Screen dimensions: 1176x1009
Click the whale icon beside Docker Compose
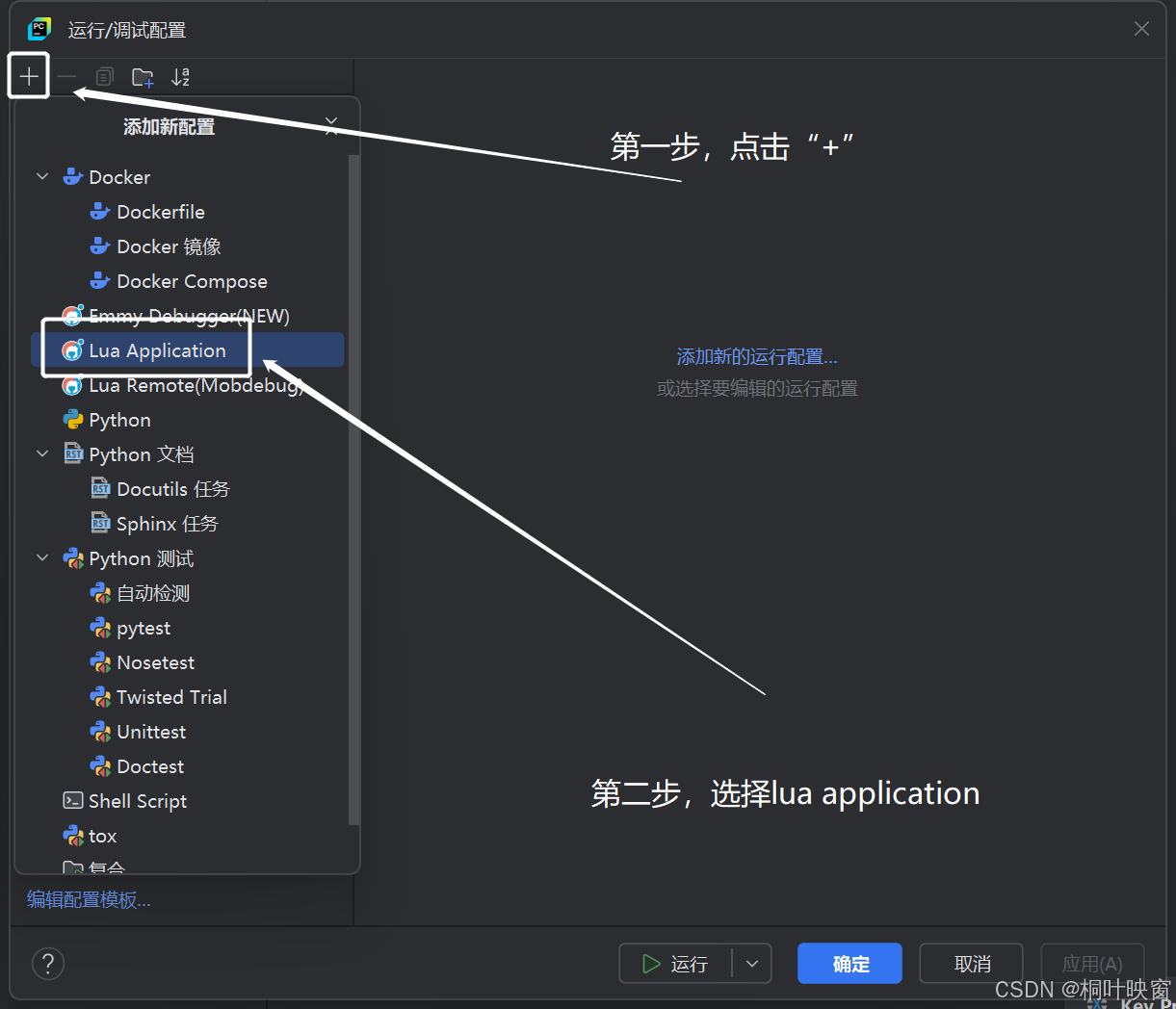100,281
